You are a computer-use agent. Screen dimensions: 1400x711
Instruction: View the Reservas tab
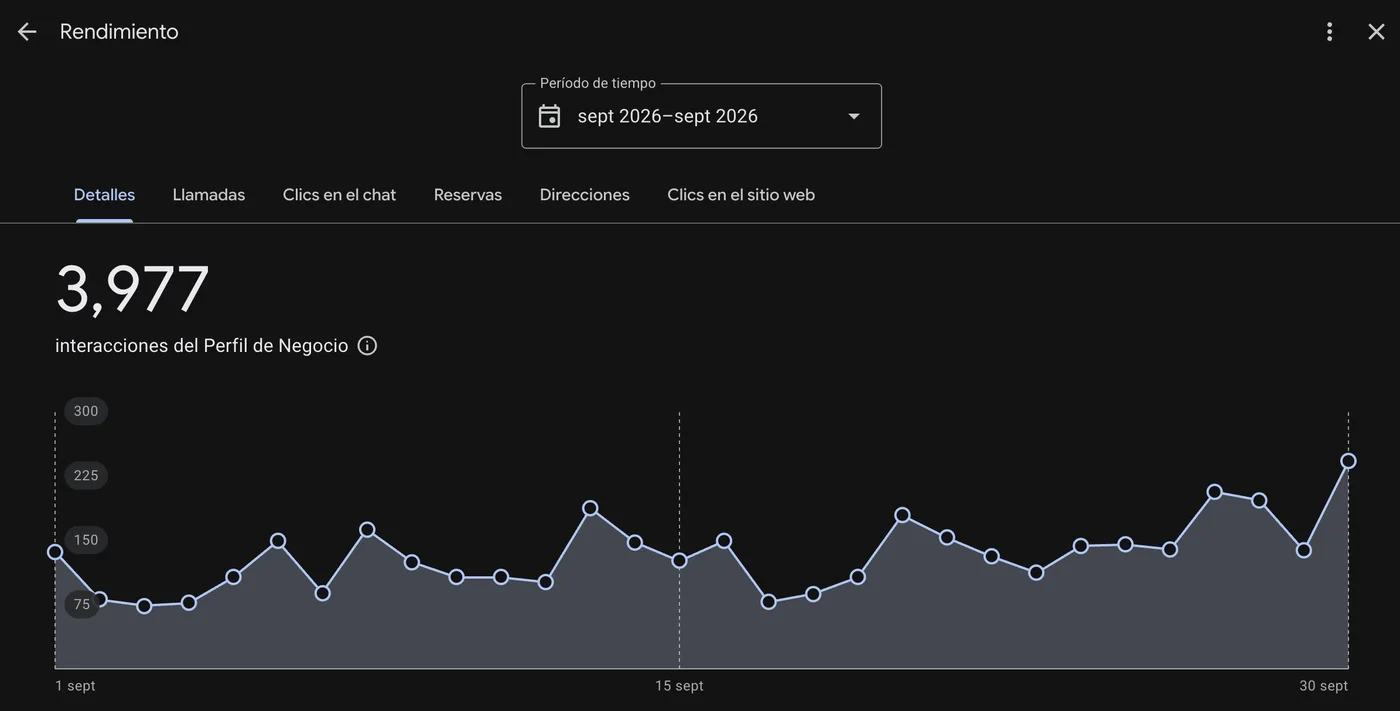468,195
